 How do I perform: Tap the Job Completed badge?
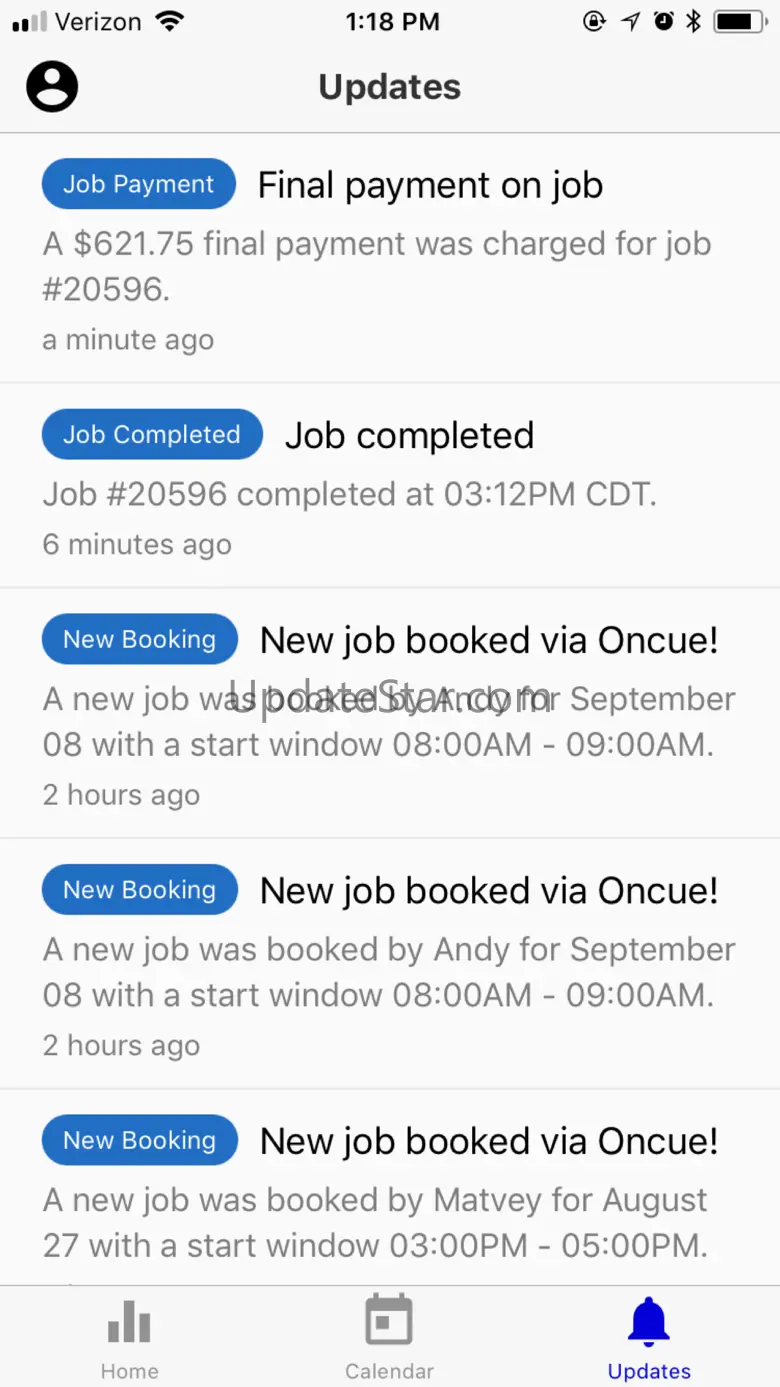tap(152, 435)
